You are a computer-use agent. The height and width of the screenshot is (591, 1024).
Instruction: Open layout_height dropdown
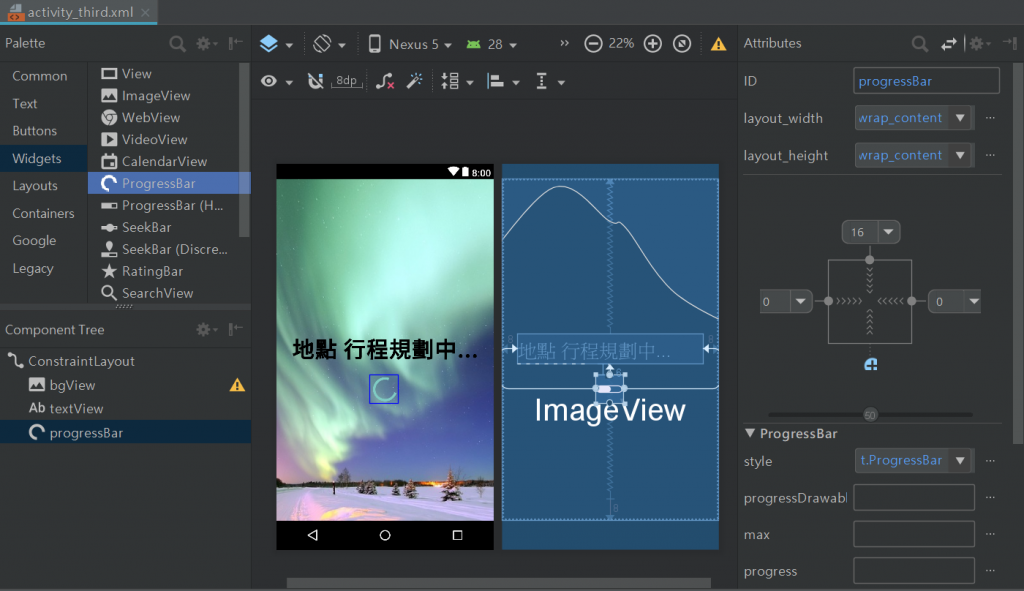click(x=960, y=155)
